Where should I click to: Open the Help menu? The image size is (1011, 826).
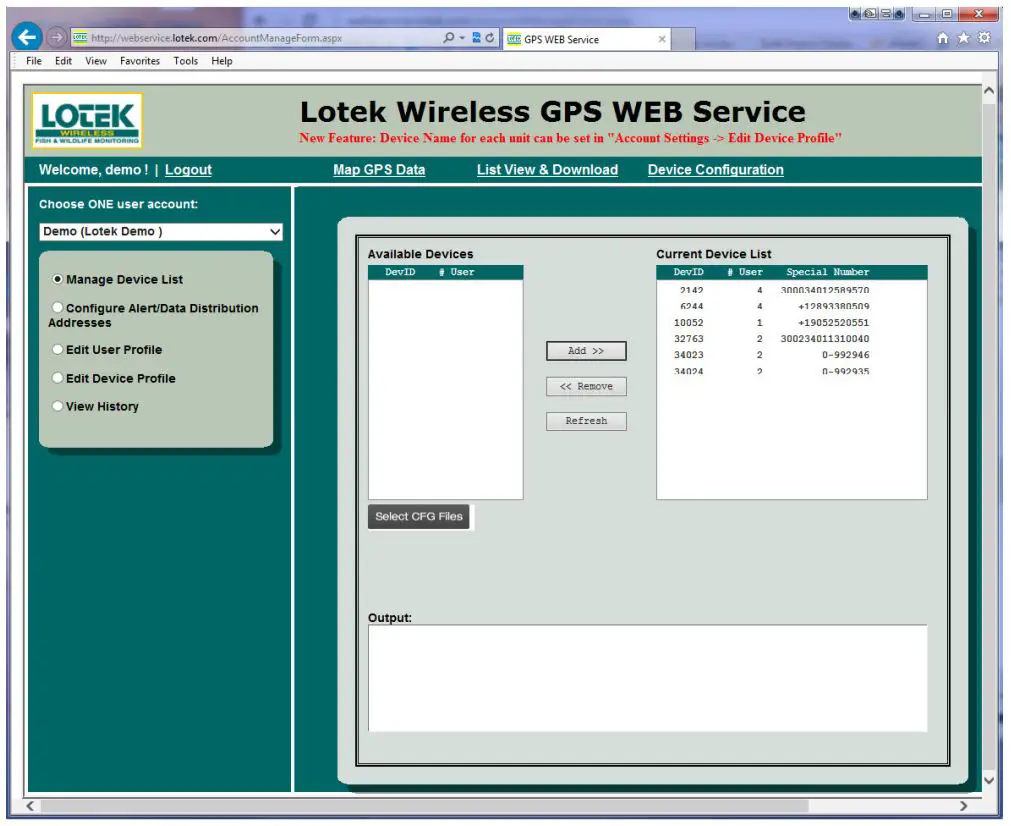221,61
